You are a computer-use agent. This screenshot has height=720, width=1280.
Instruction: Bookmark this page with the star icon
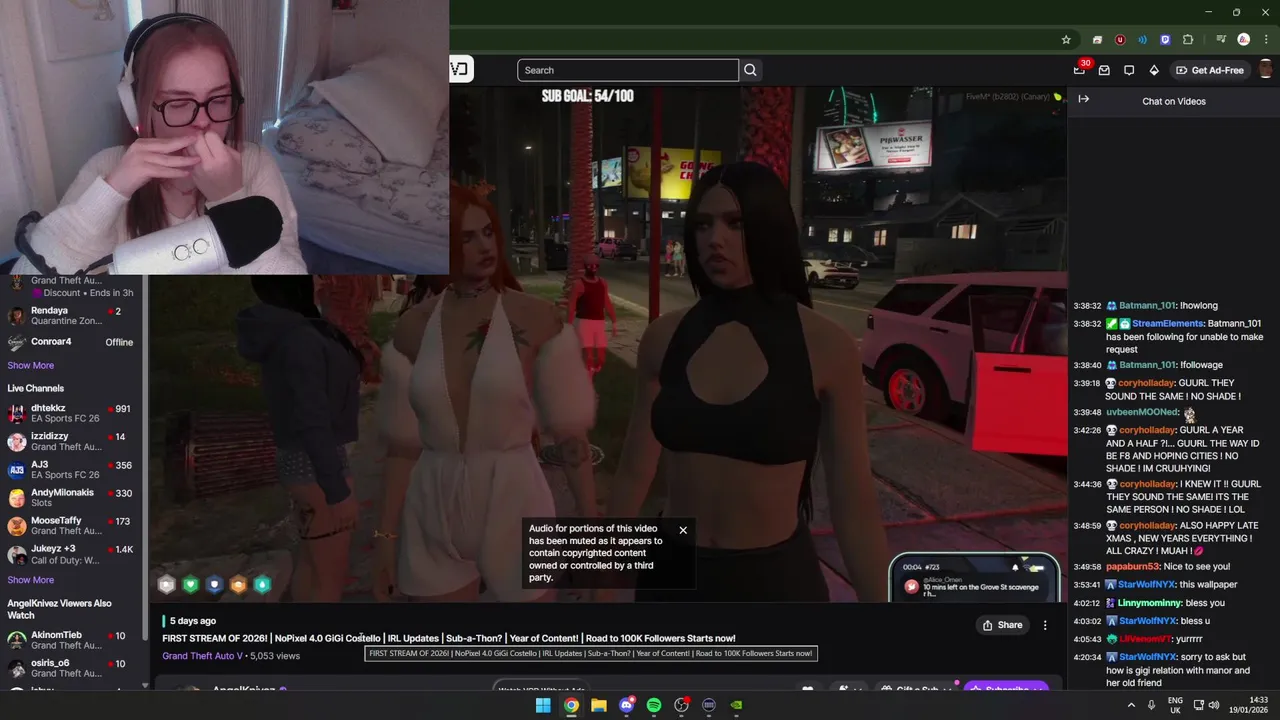click(1066, 40)
